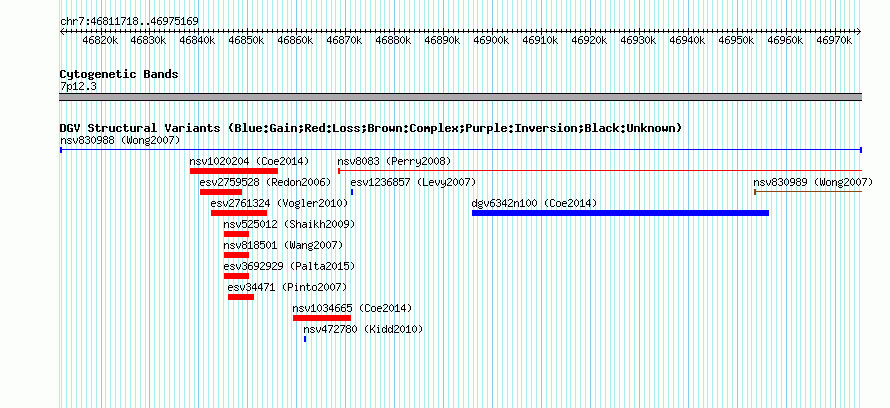This screenshot has width=890, height=408.
Task: Click the small blue esv1236857 marker
Action: click(x=352, y=192)
